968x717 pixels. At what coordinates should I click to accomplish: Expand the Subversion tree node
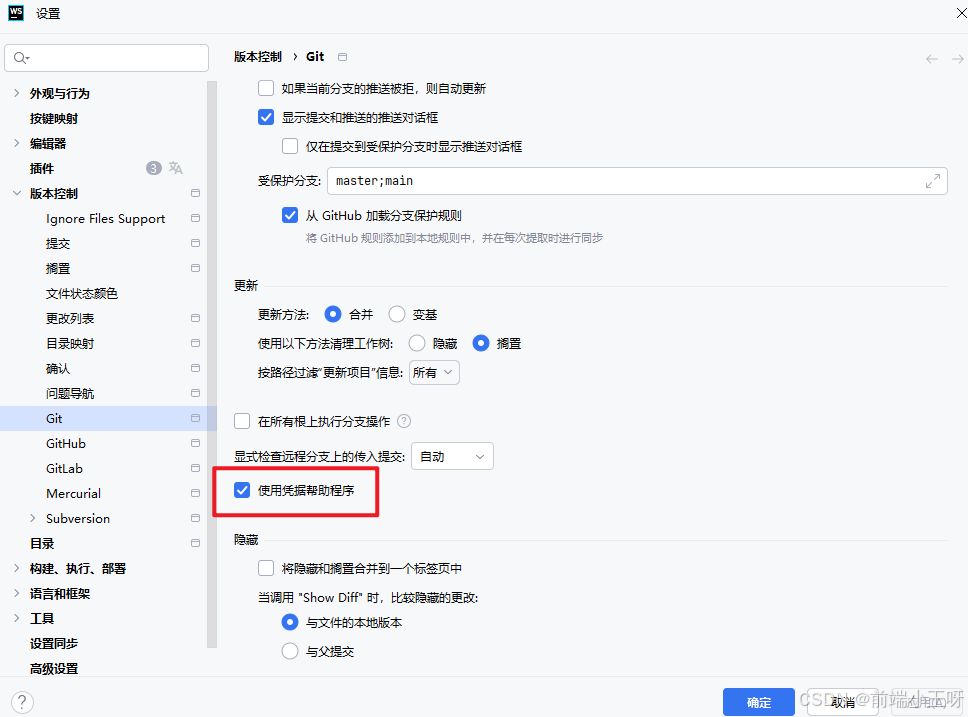click(x=33, y=518)
